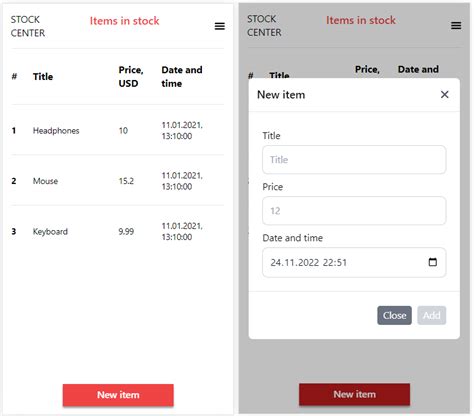
Task: Click the Price, USD column header
Action: (x=131, y=77)
